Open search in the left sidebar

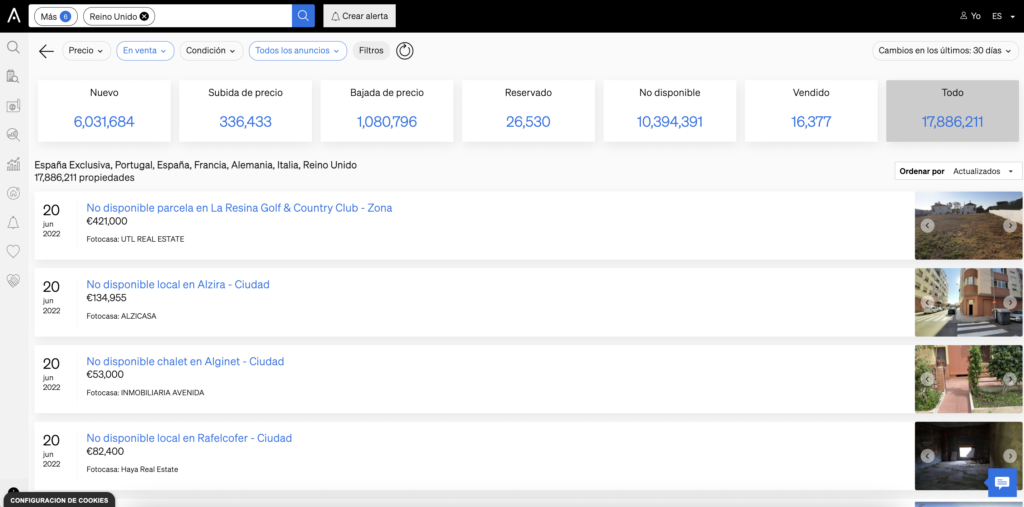13,47
